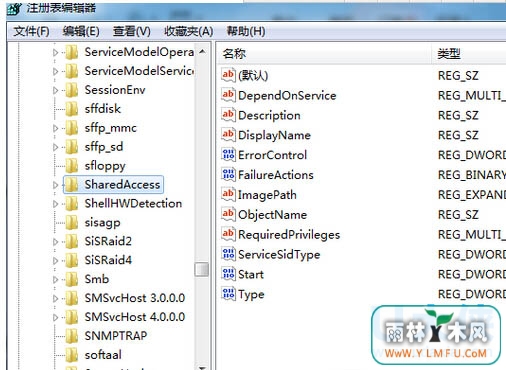
Task: Click the Smb folder icon
Action: click(72, 279)
